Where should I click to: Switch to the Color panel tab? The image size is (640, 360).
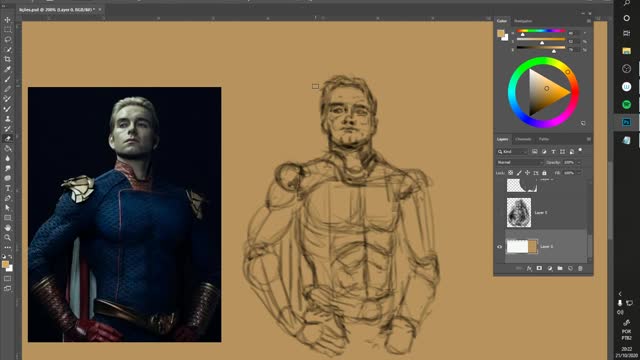click(502, 21)
